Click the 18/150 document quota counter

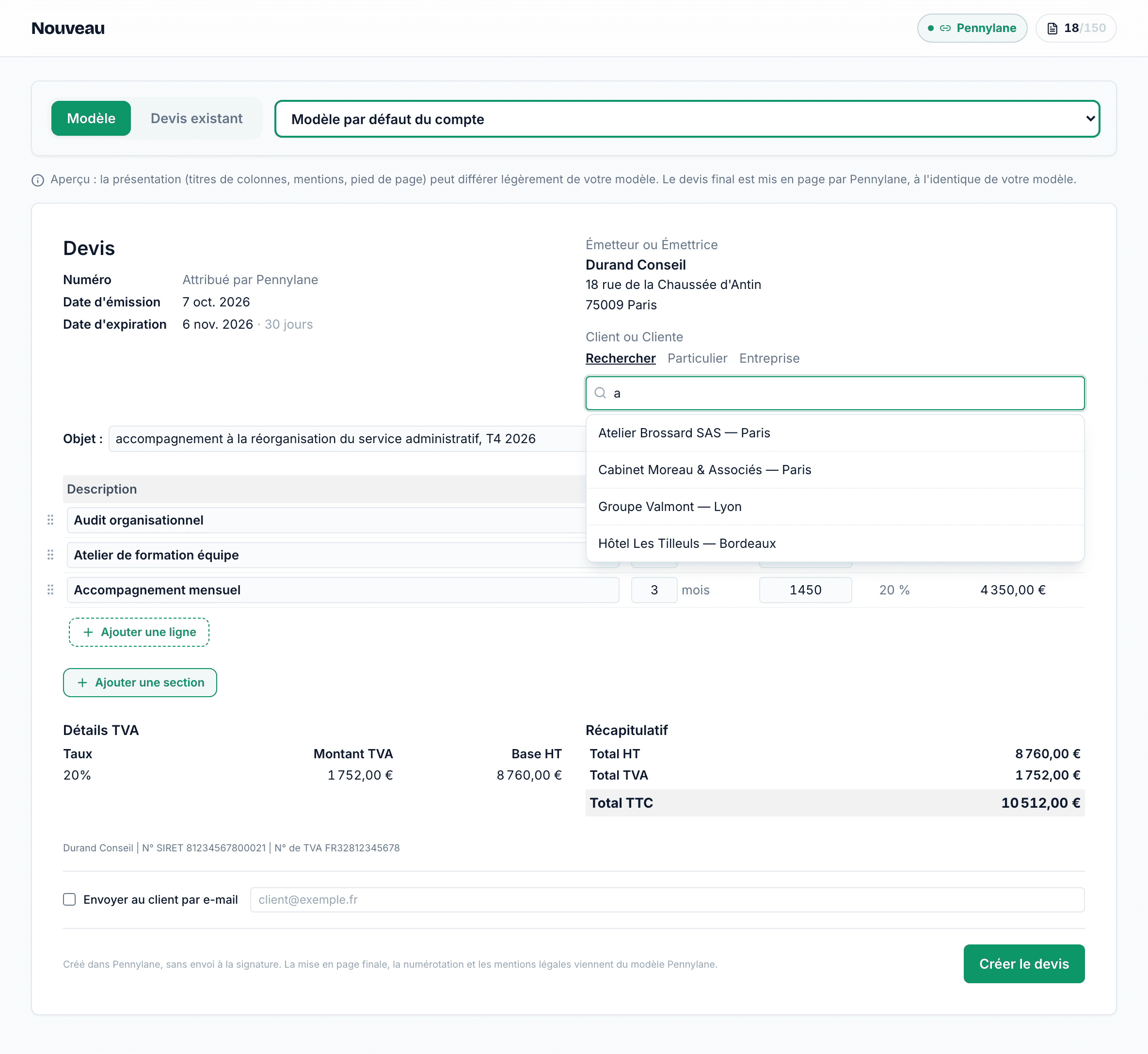[1076, 28]
